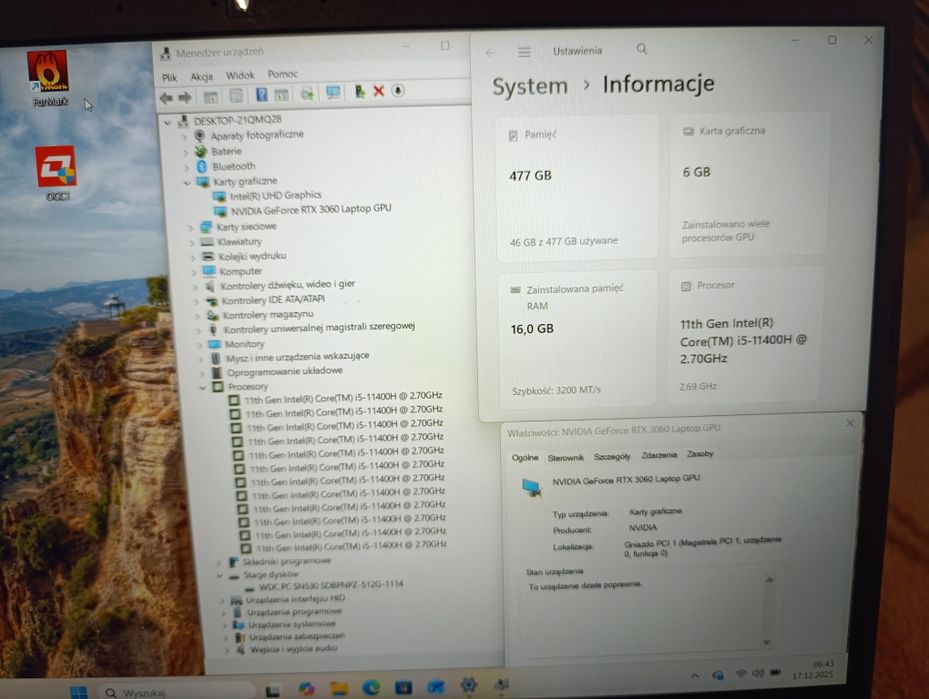
Task: Click the red X uninstall device icon
Action: tap(379, 91)
